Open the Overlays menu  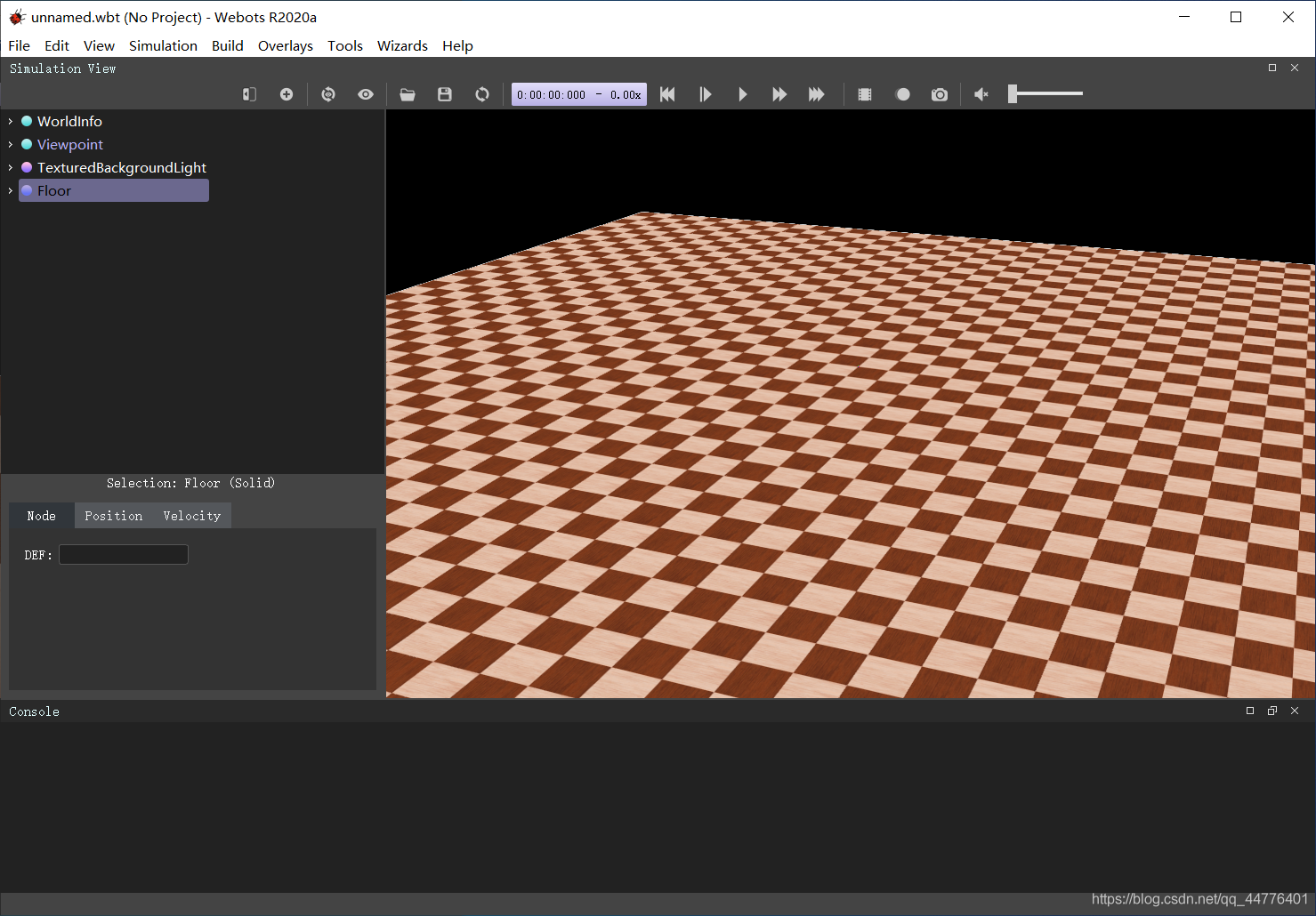286,45
